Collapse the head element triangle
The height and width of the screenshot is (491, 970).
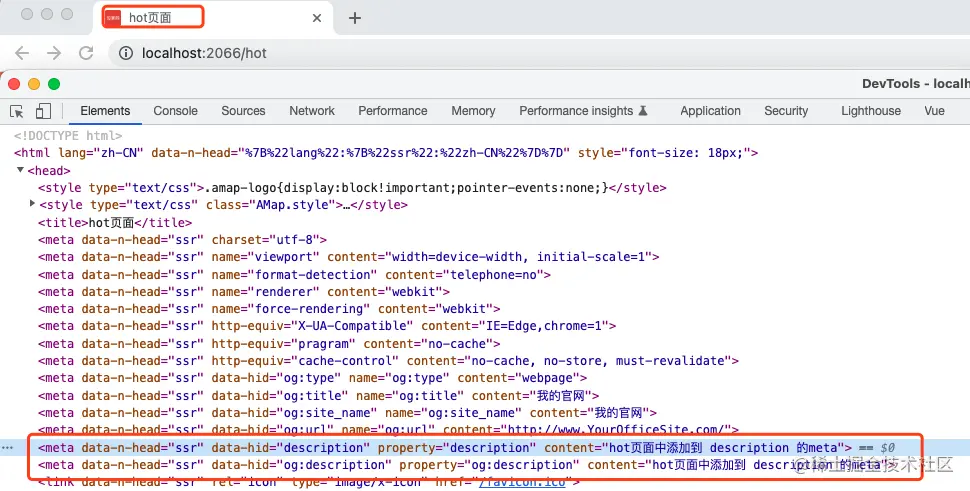20,169
